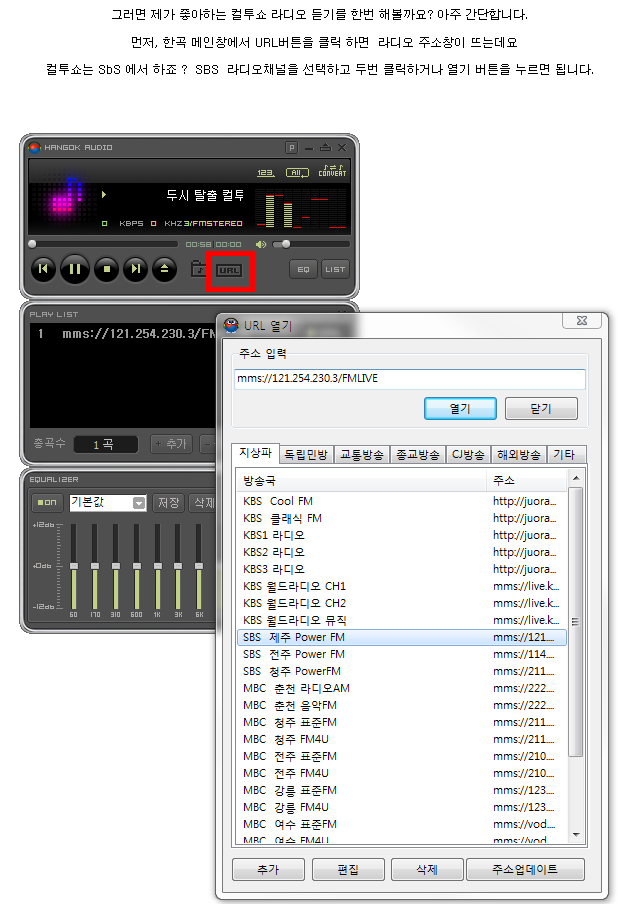618x904 pixels.
Task: Click the URL address input field
Action: [x=410, y=379]
